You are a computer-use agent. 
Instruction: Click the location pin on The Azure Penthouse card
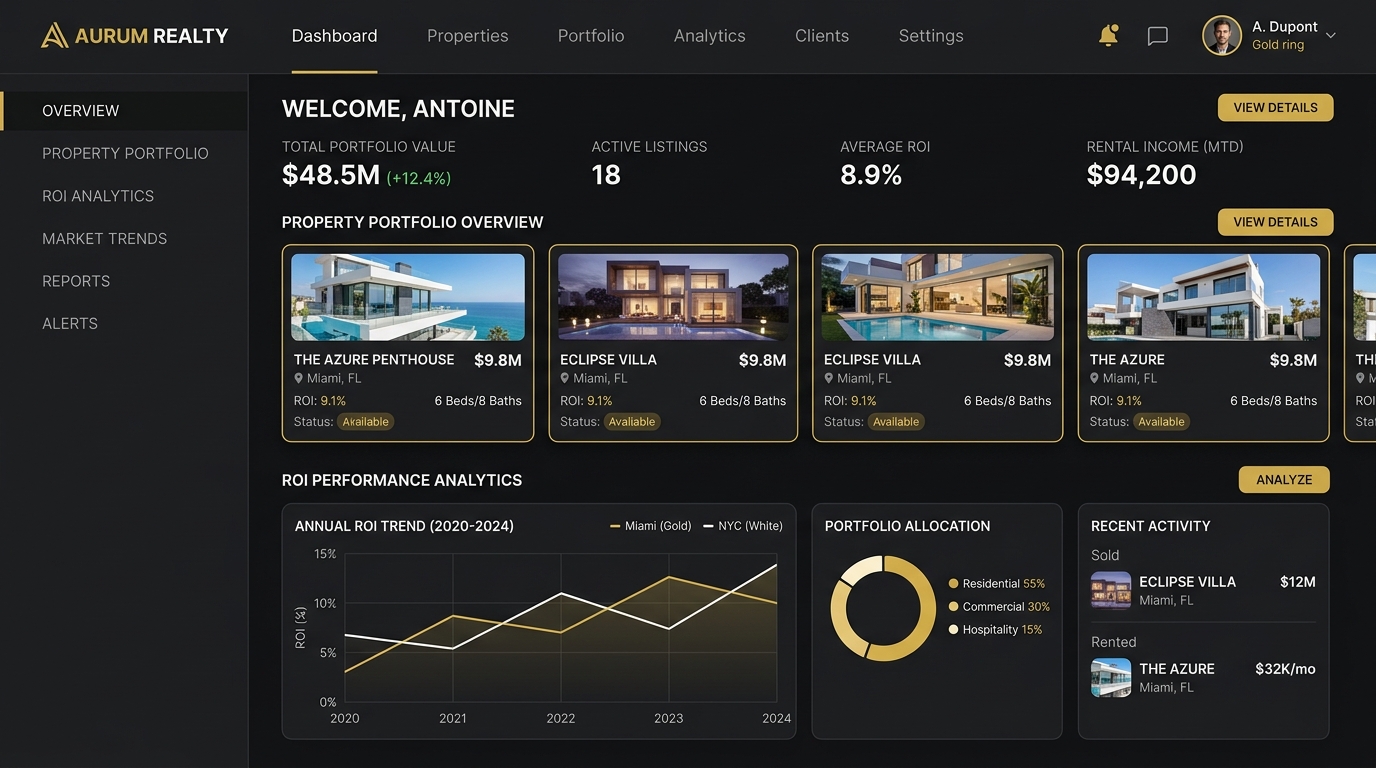tap(298, 378)
